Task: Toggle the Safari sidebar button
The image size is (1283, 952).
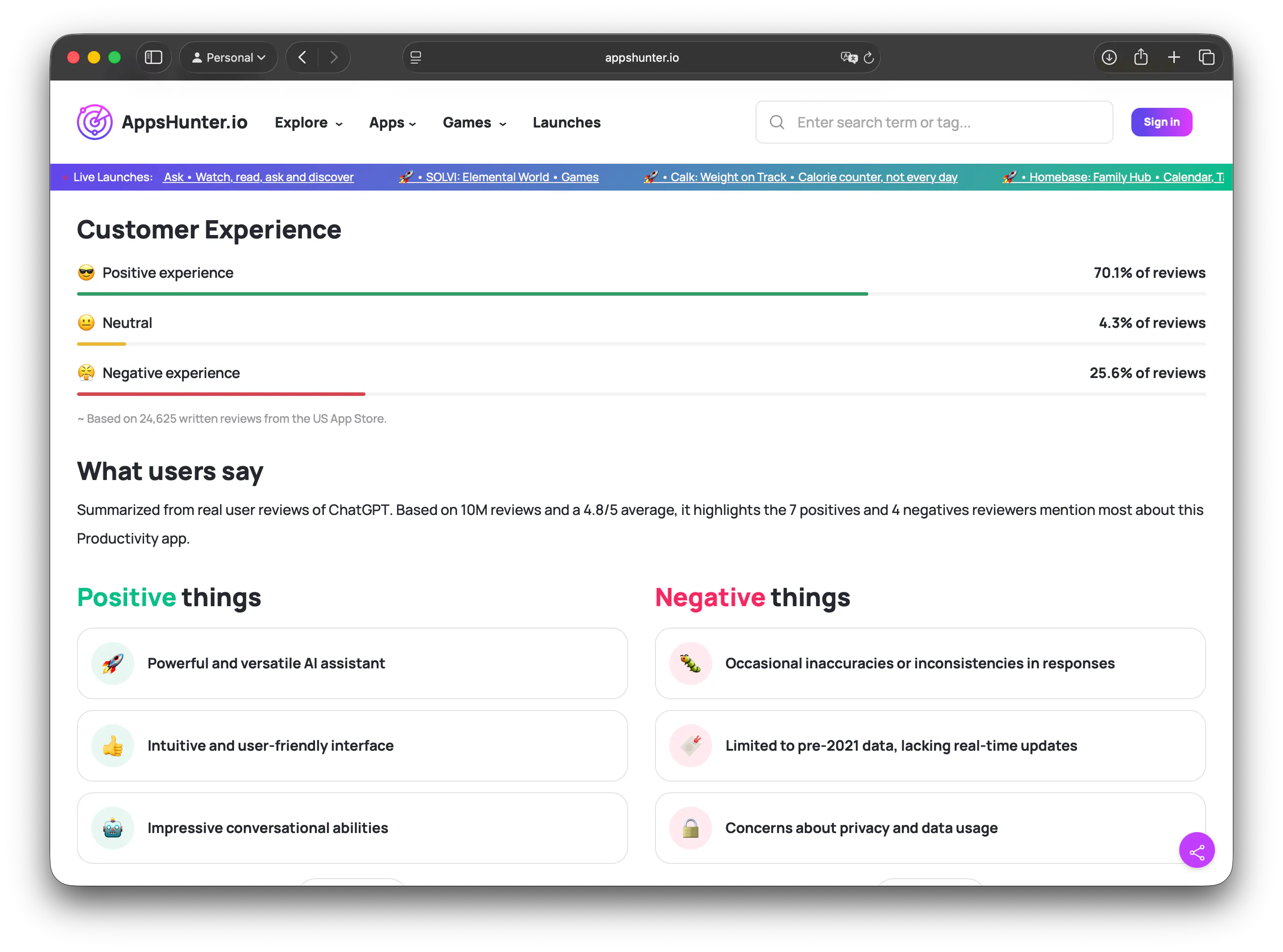Action: [x=153, y=57]
